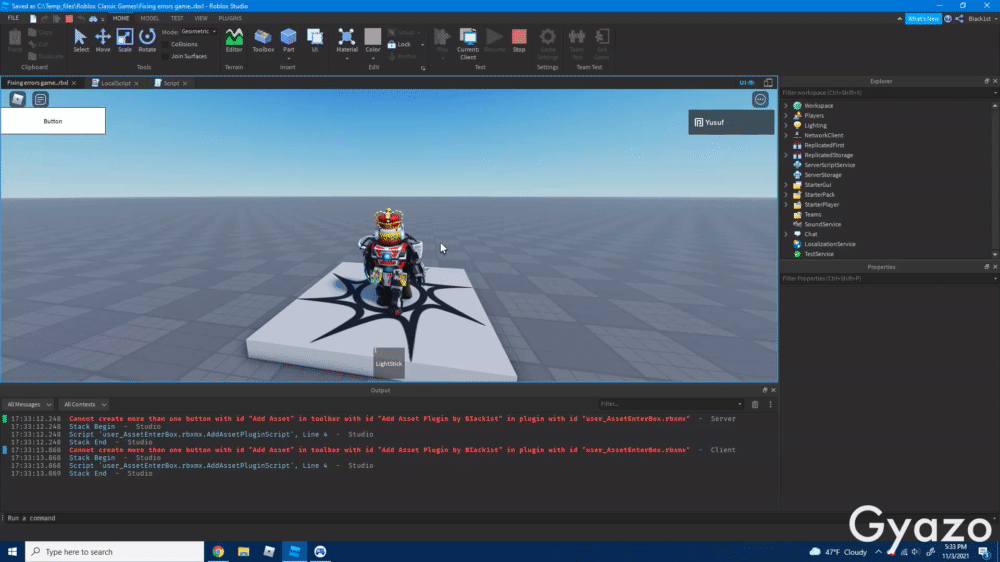Expand the StarterGui node
This screenshot has width=1000, height=562.
tap(786, 185)
